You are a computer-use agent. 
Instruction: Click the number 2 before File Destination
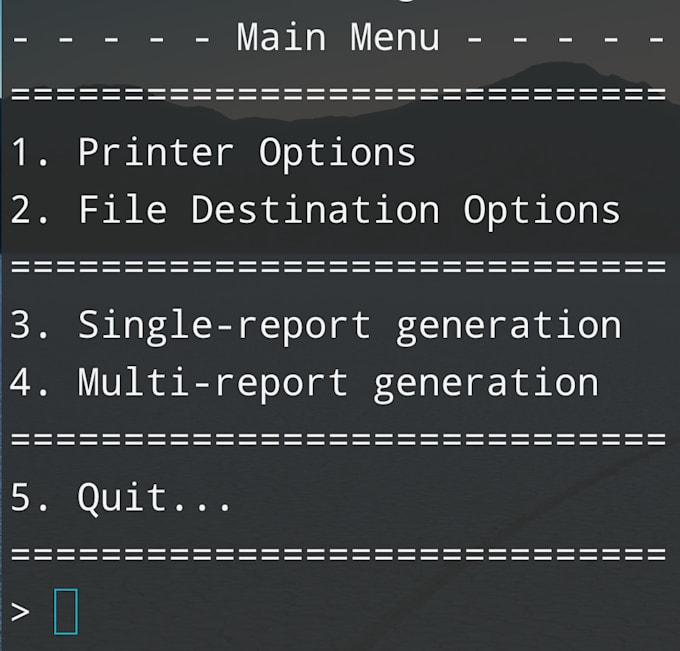click(x=20, y=209)
